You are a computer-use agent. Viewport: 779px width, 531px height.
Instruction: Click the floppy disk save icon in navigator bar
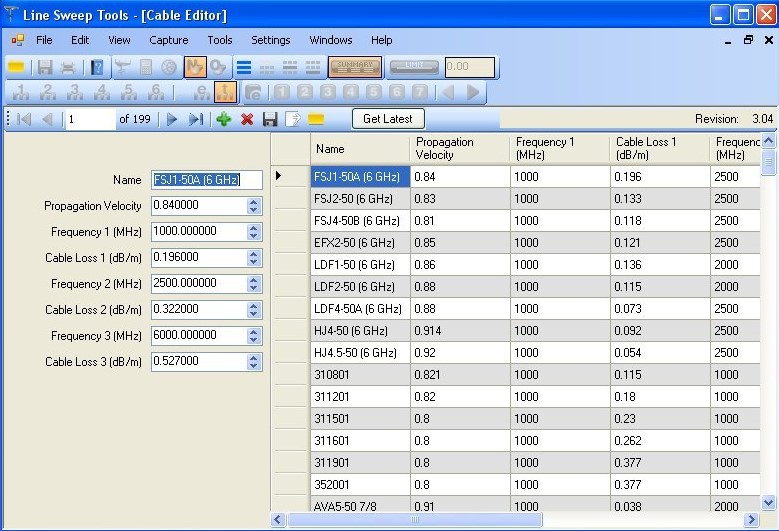pos(270,119)
